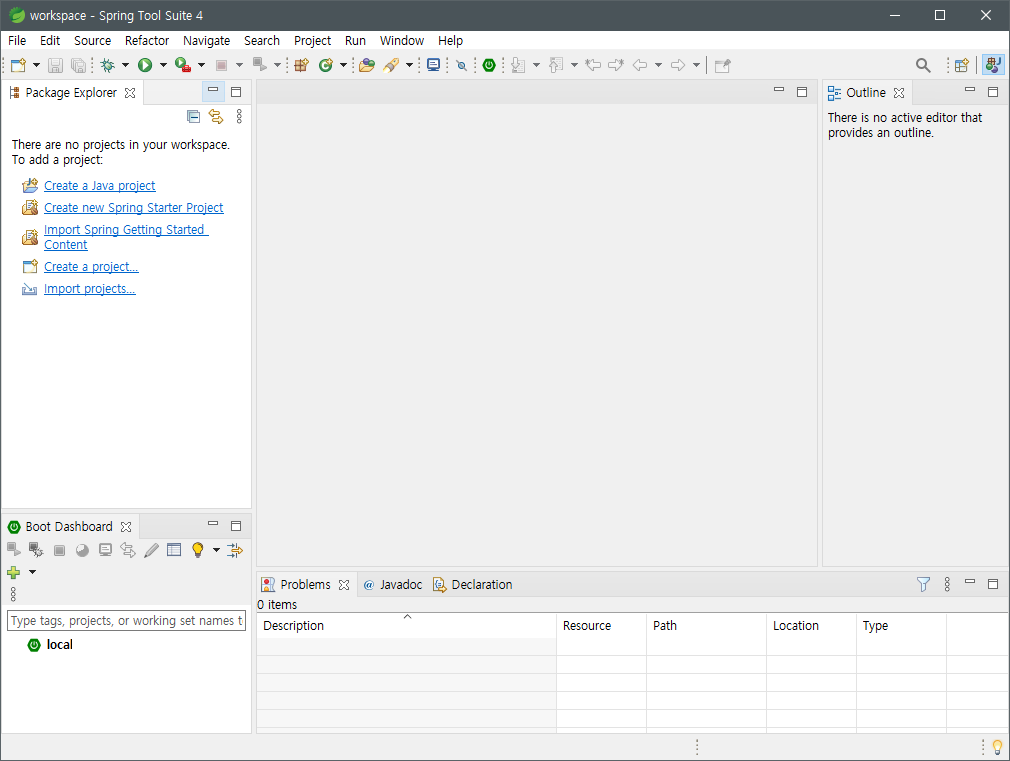1010x761 pixels.
Task: Open the Window menu
Action: pyautogui.click(x=401, y=41)
